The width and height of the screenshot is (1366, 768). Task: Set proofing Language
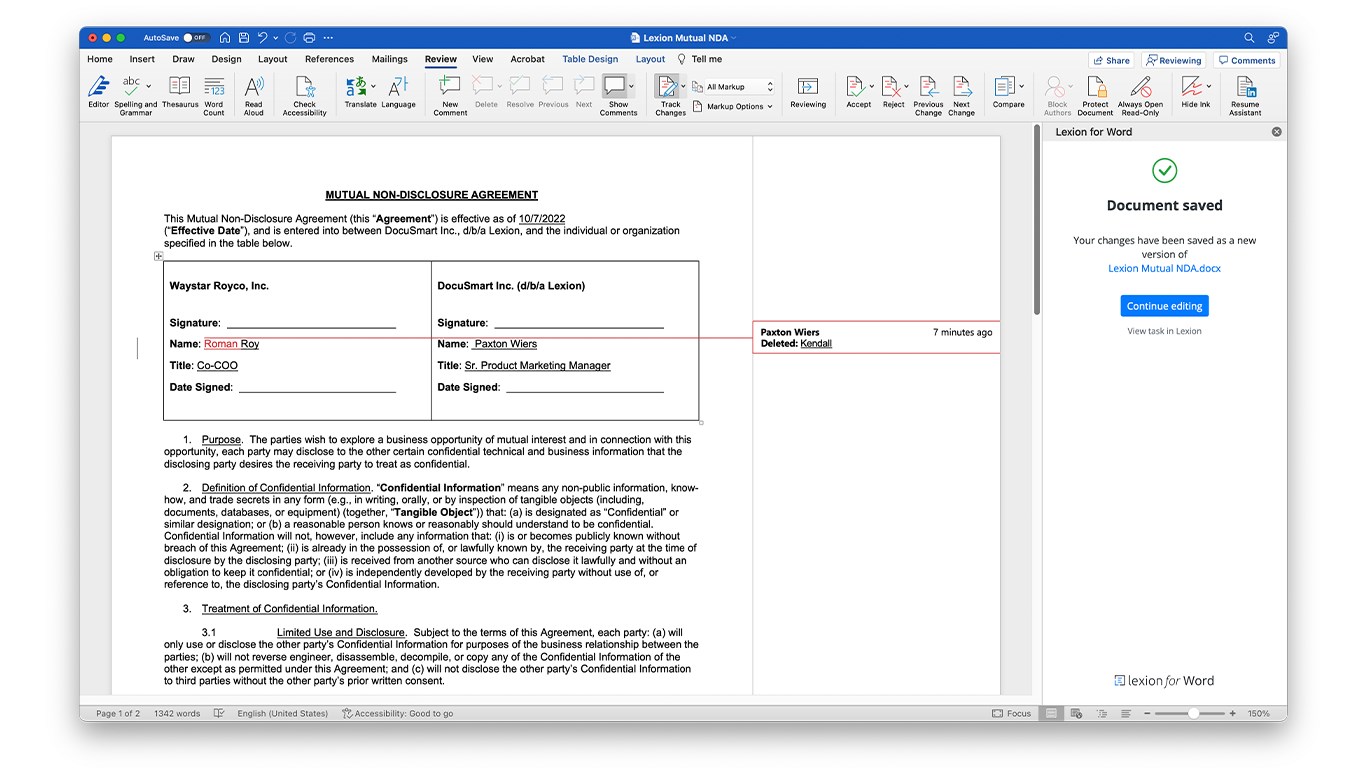coord(398,93)
